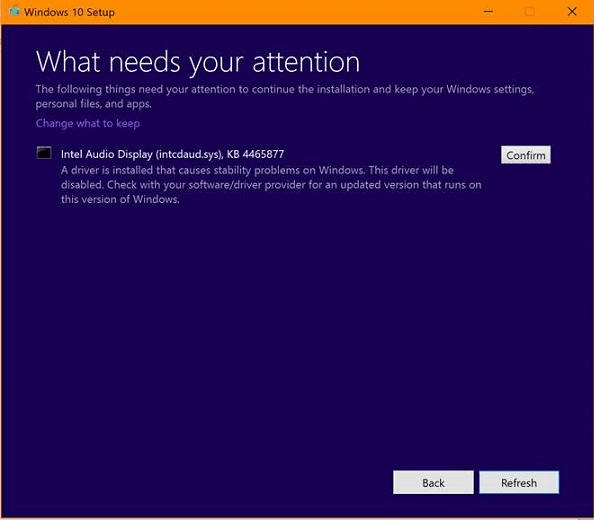Click the 'Windows 10 Setup' title text
Screen dimensions: 594x520
tap(69, 12)
